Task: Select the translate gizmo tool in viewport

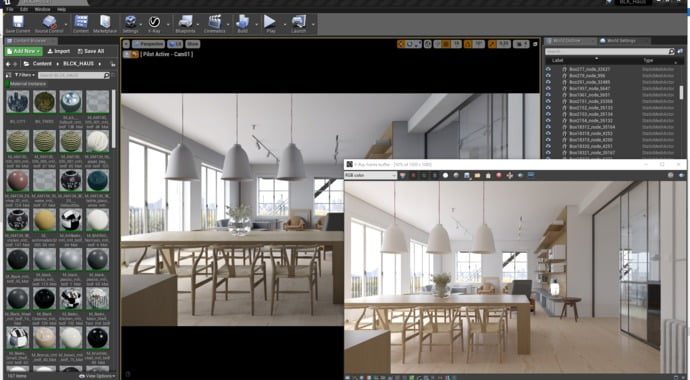Action: click(x=401, y=44)
